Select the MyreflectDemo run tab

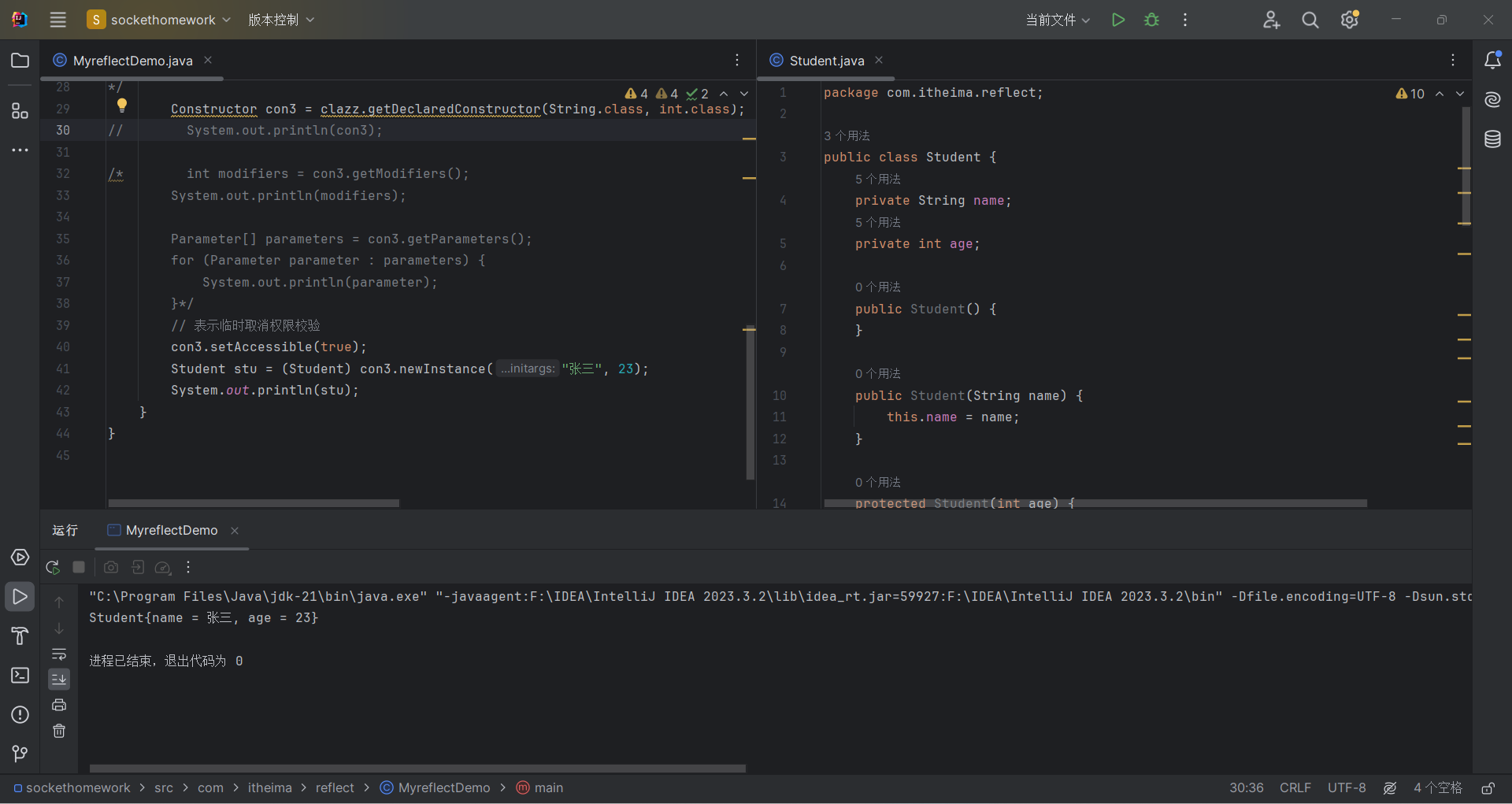click(171, 531)
